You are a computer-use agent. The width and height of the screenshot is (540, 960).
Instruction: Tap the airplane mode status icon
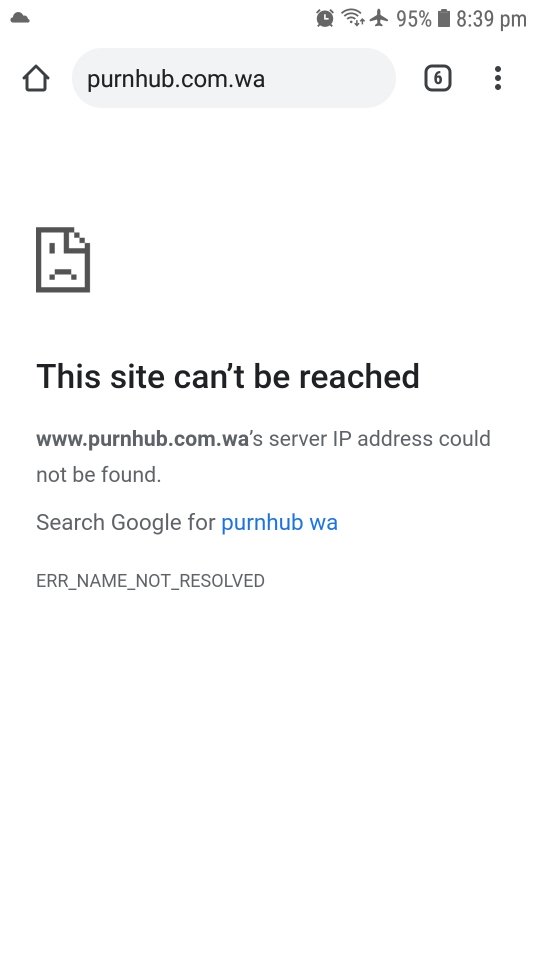(380, 18)
